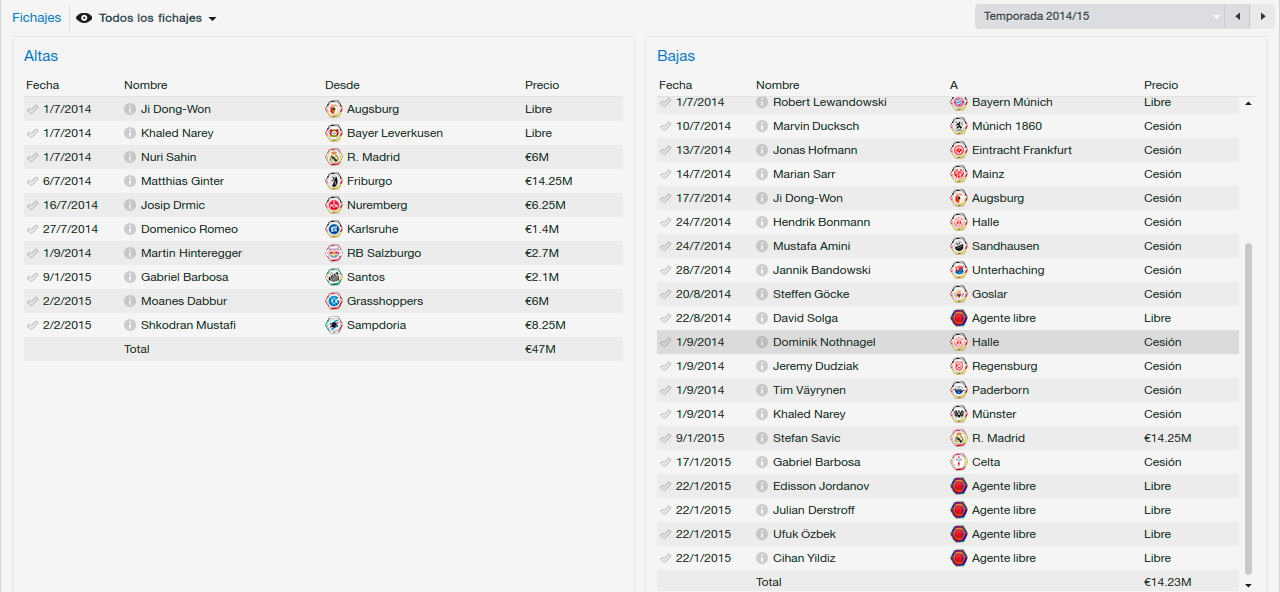Viewport: 1280px width, 592px height.
Task: Click the Agente libre badge for David Solga
Action: pos(959,318)
